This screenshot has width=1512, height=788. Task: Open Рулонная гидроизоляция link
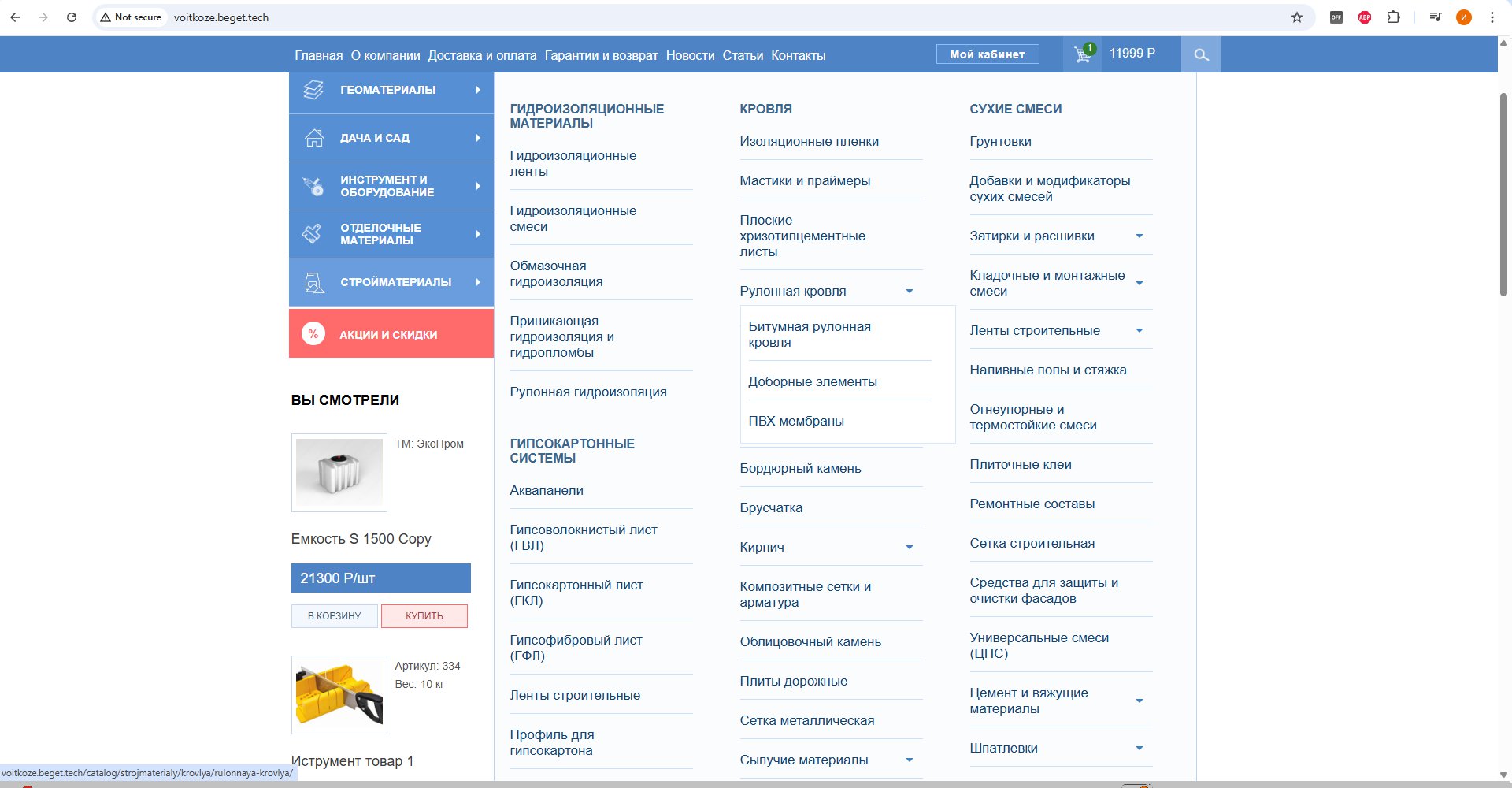click(x=588, y=392)
